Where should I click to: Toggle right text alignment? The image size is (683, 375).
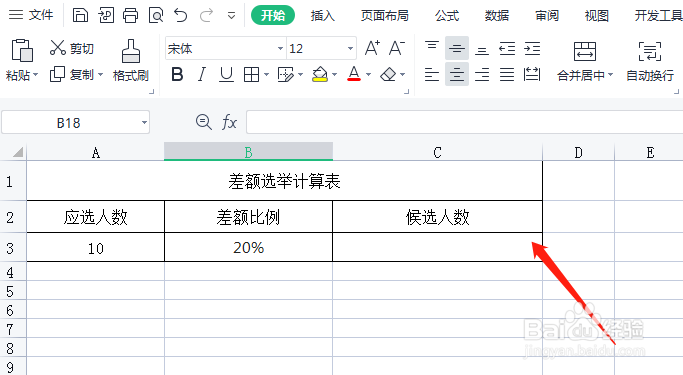(x=482, y=74)
